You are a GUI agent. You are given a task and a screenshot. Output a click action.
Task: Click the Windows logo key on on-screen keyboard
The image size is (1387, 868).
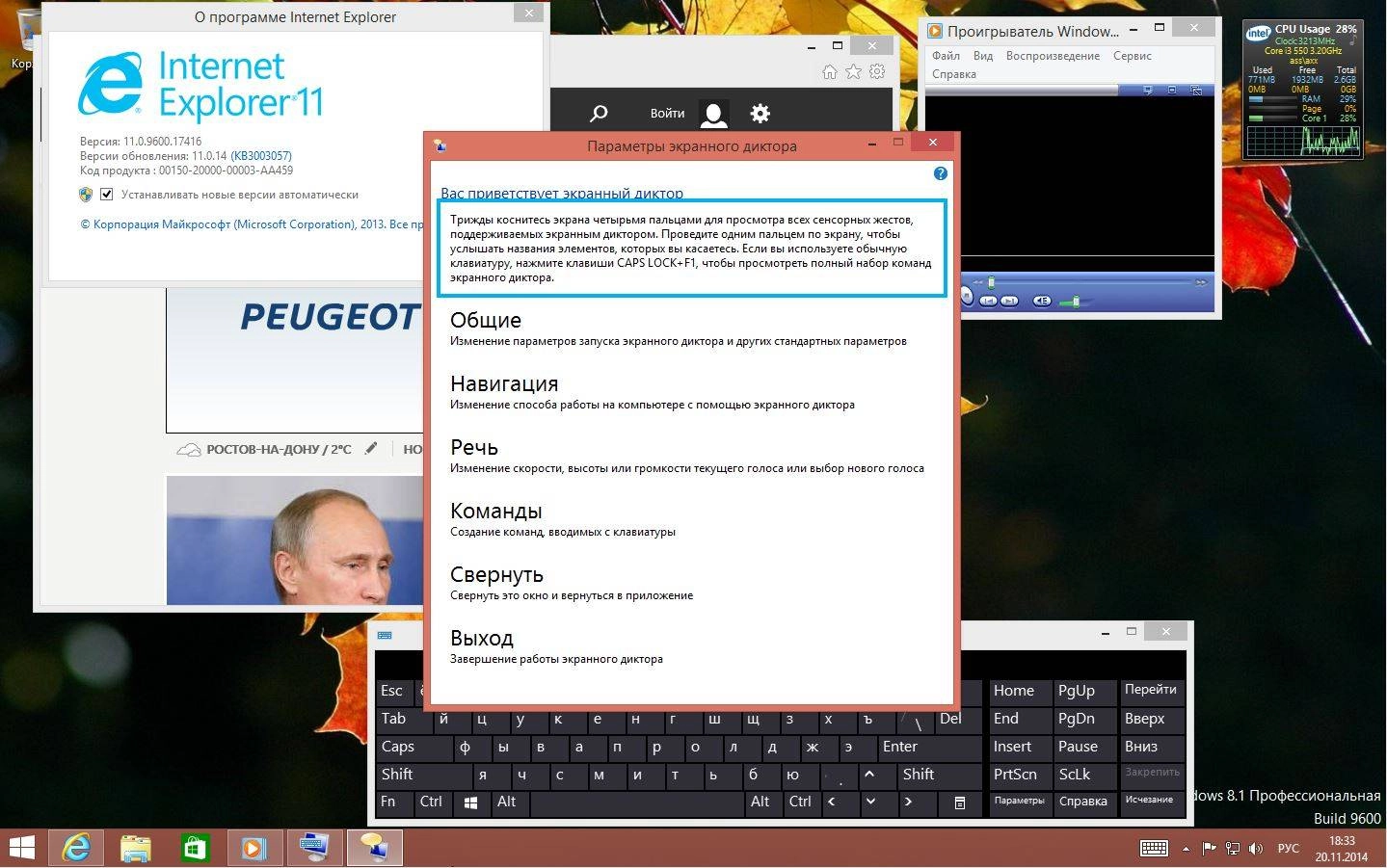pyautogui.click(x=470, y=802)
